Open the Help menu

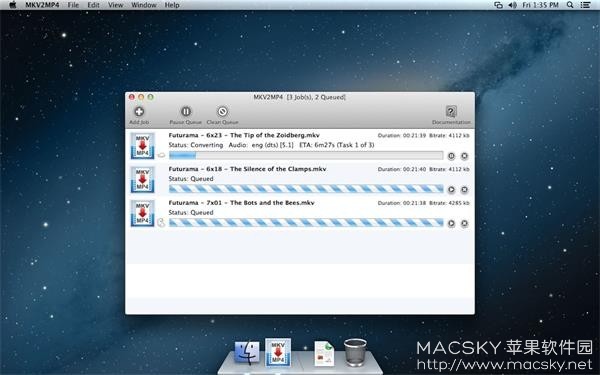click(172, 5)
